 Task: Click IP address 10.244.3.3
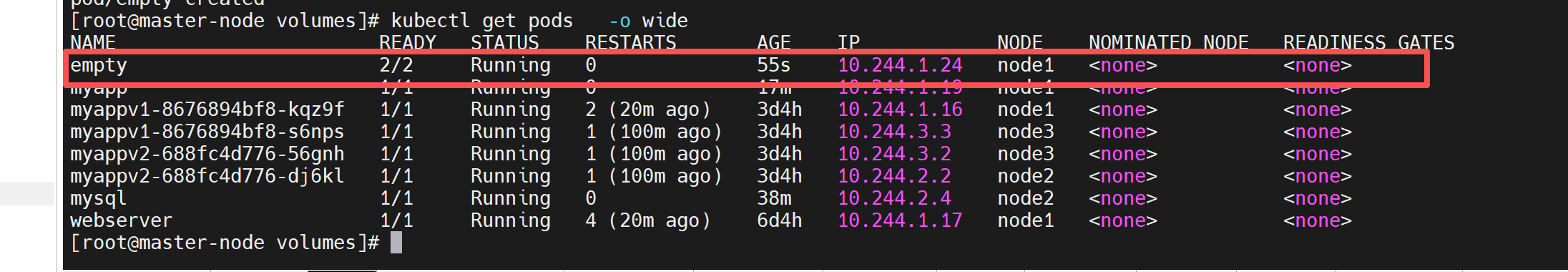pyautogui.click(x=894, y=132)
